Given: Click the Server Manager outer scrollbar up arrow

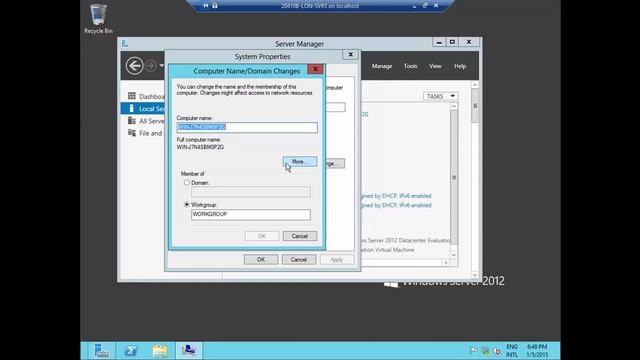Looking at the screenshot, I should pos(475,84).
